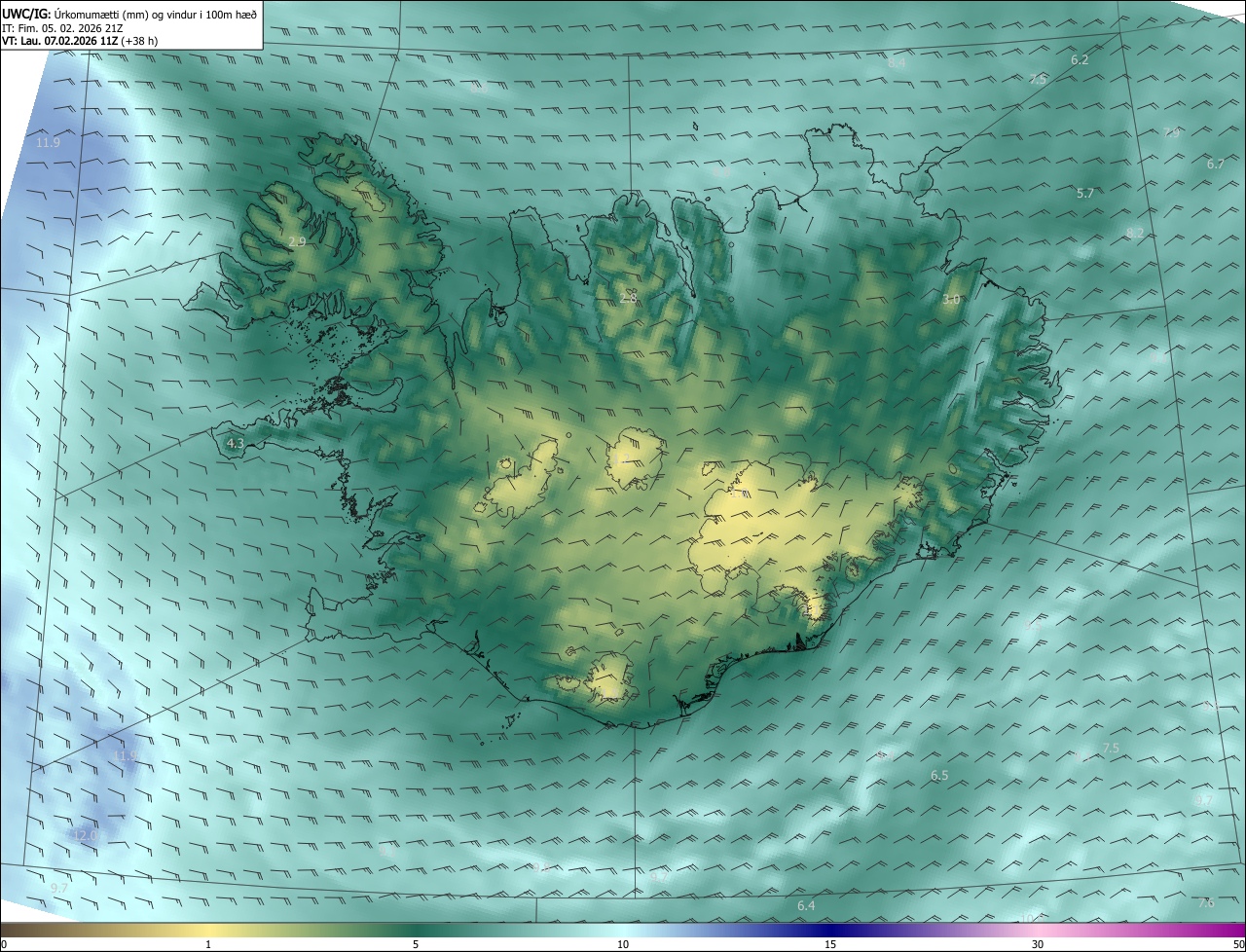This screenshot has height=952, width=1246.
Task: Select the IT: Fim. 05. 02. 2026 21Z line
Action: (62, 28)
